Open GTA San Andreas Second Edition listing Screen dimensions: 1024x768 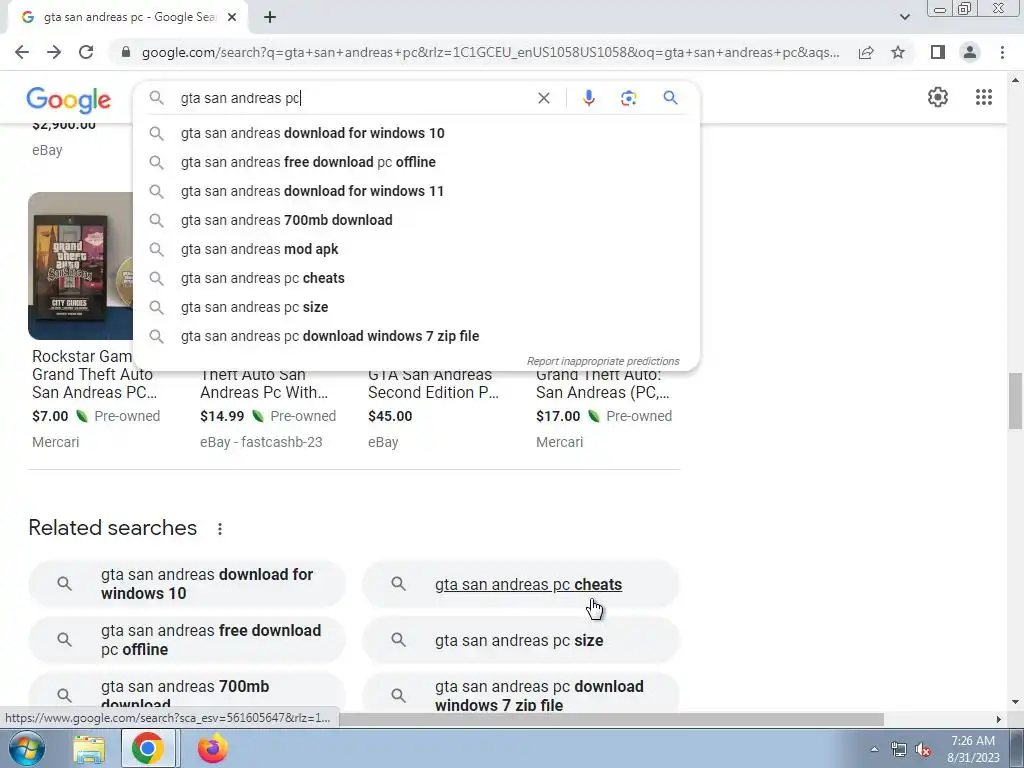pos(433,384)
